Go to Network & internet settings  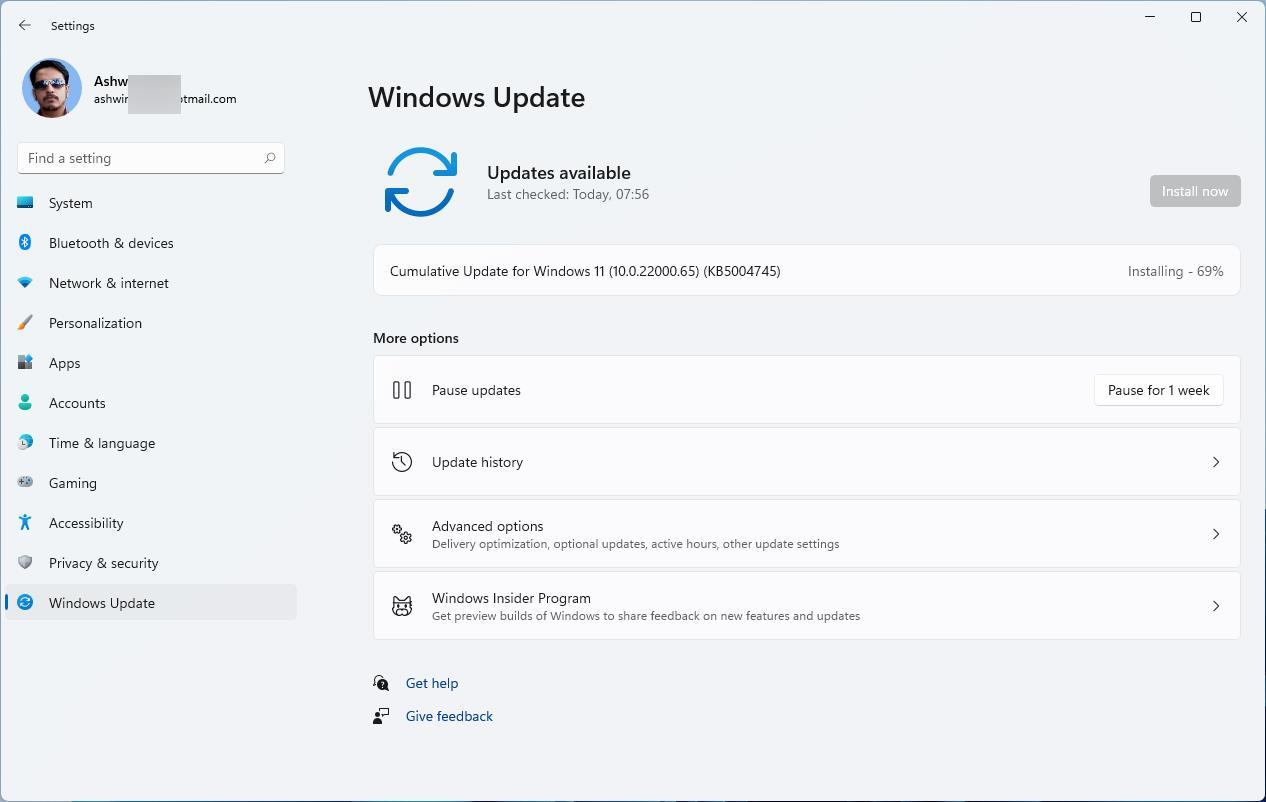click(x=151, y=283)
